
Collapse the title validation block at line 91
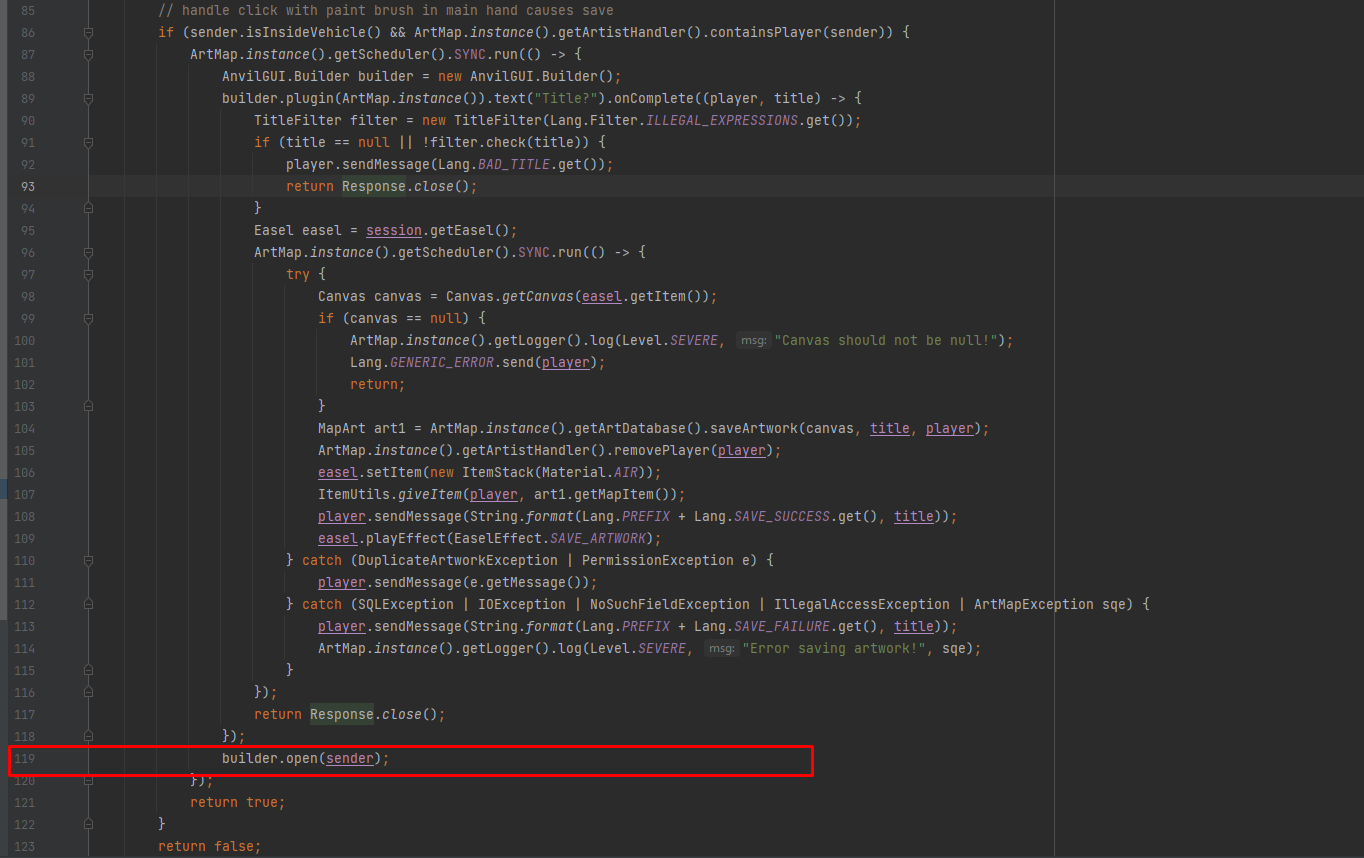[88, 142]
